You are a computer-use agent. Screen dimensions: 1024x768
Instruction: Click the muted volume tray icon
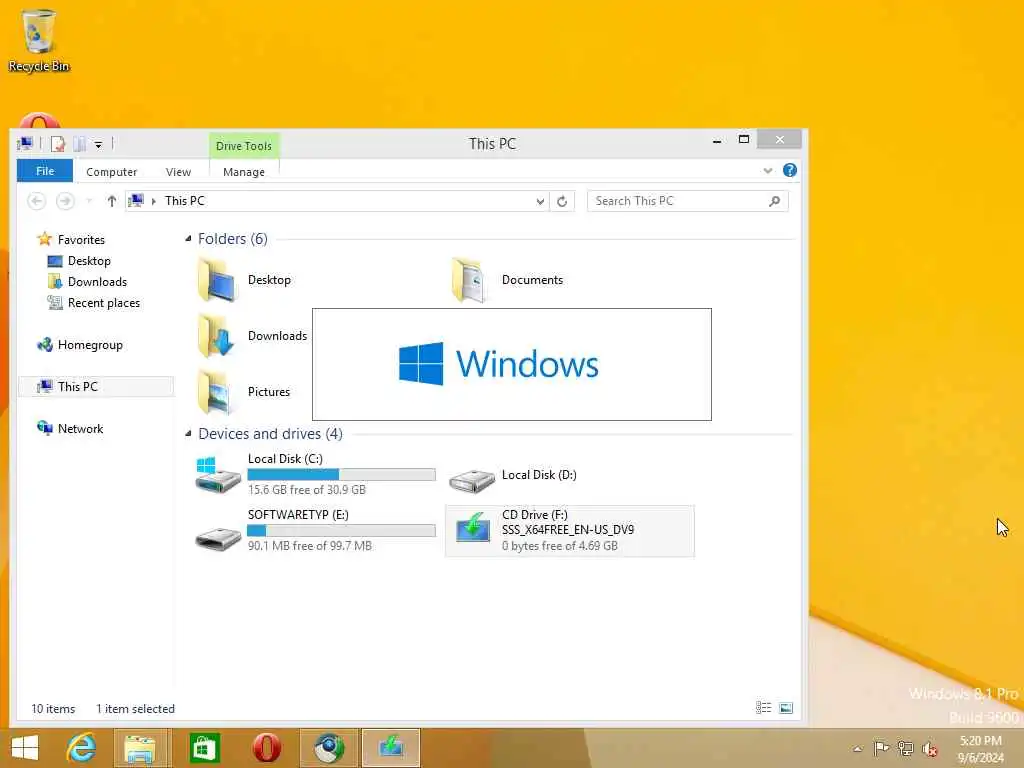[x=929, y=749]
